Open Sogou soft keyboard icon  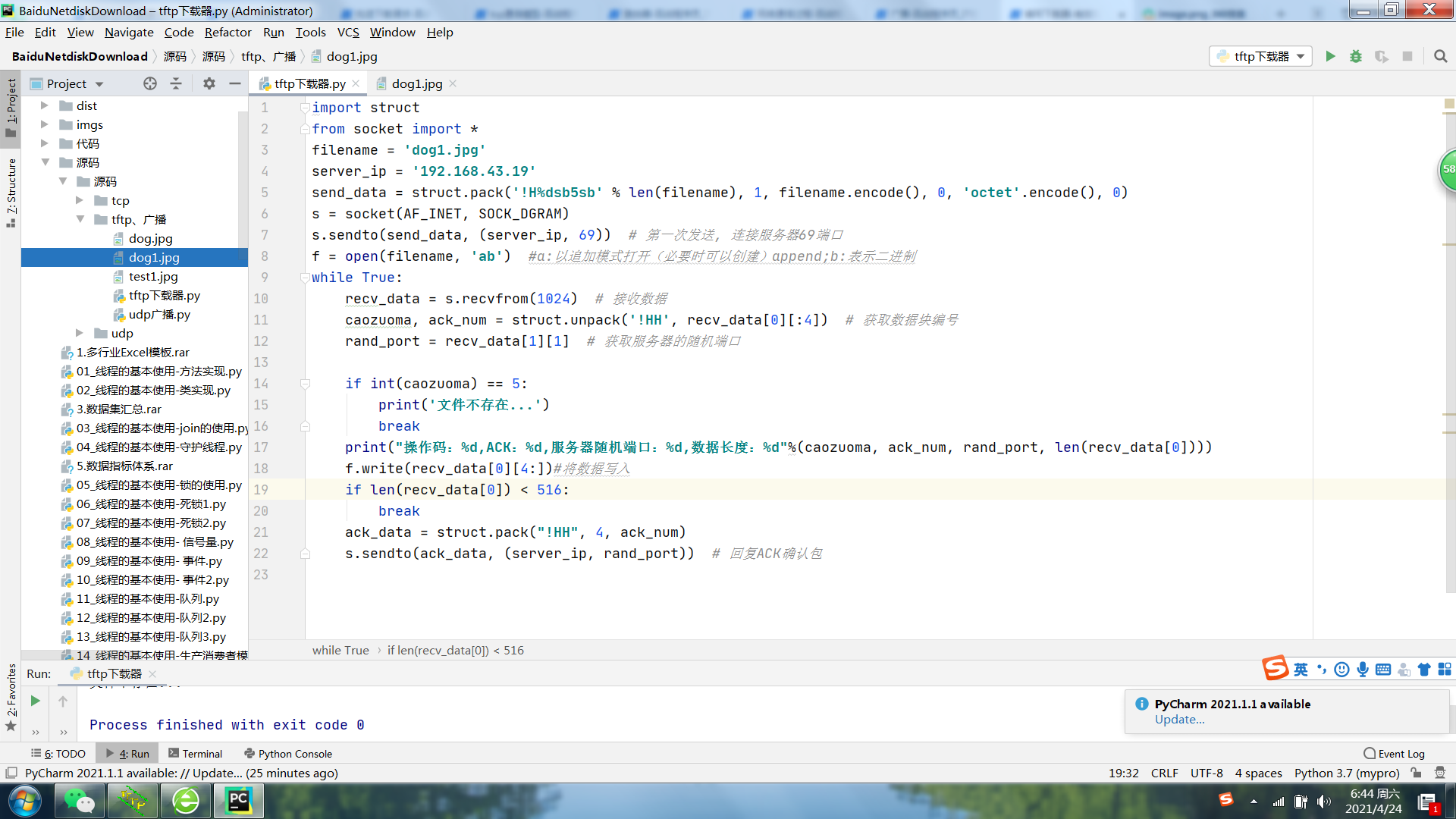click(1383, 669)
